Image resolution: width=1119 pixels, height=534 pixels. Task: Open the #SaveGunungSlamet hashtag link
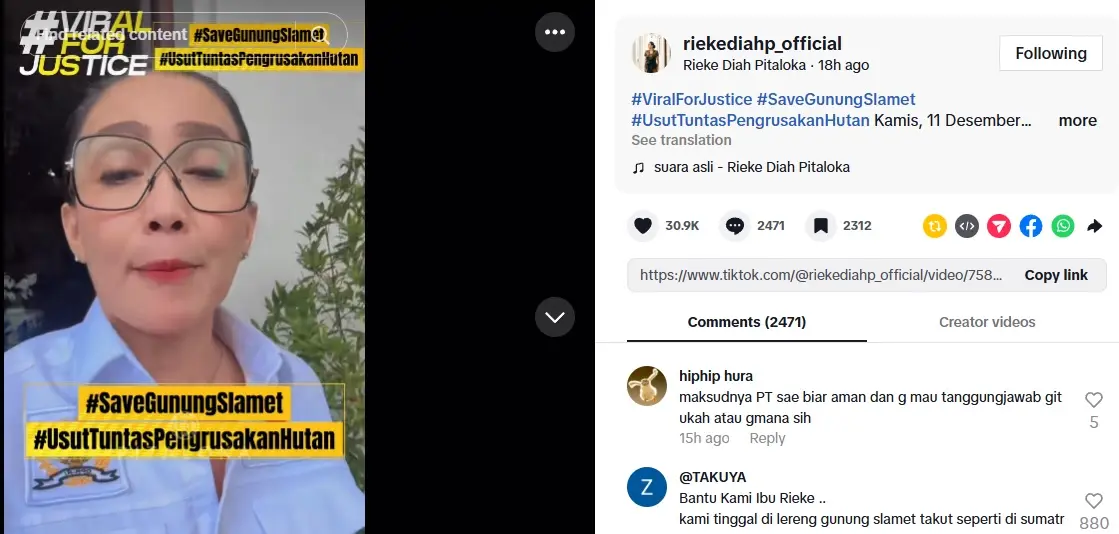click(x=836, y=99)
